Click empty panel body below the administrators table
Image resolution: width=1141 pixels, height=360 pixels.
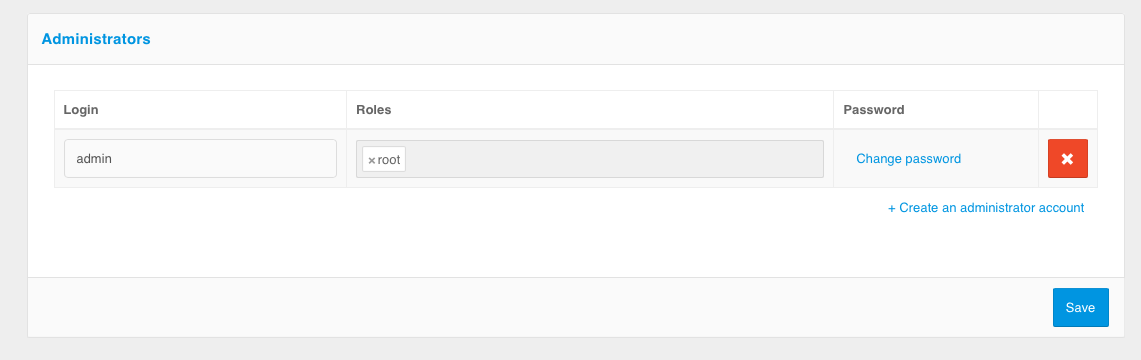tap(575, 247)
